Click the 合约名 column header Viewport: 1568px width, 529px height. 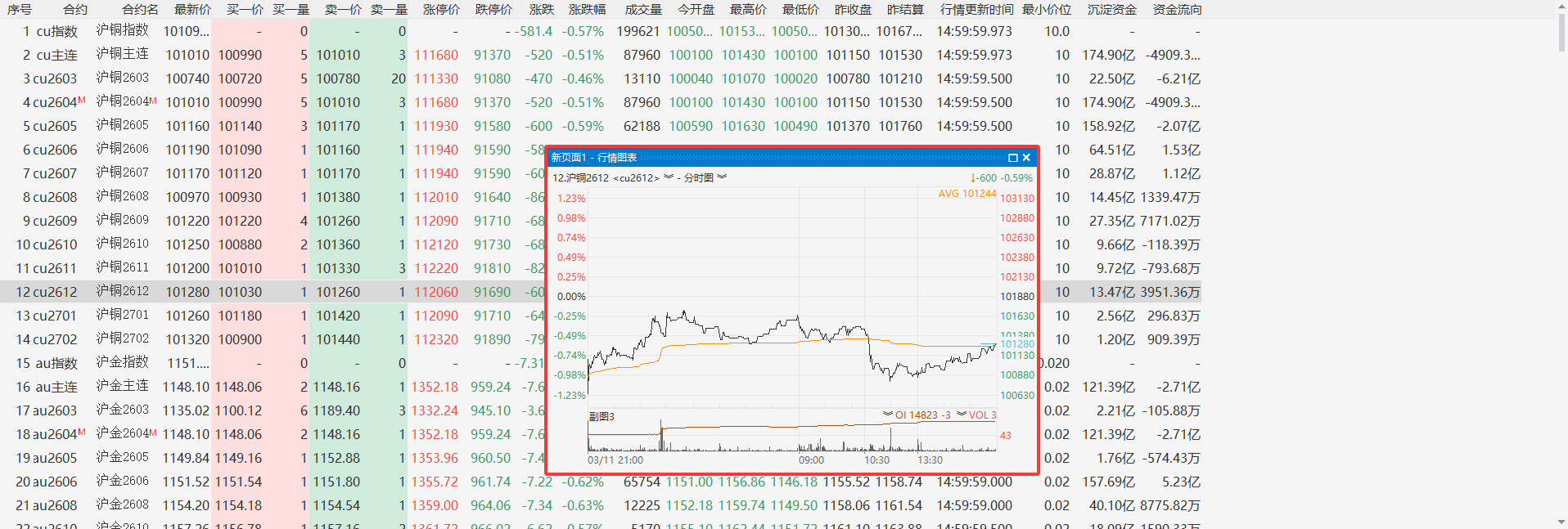coord(140,10)
